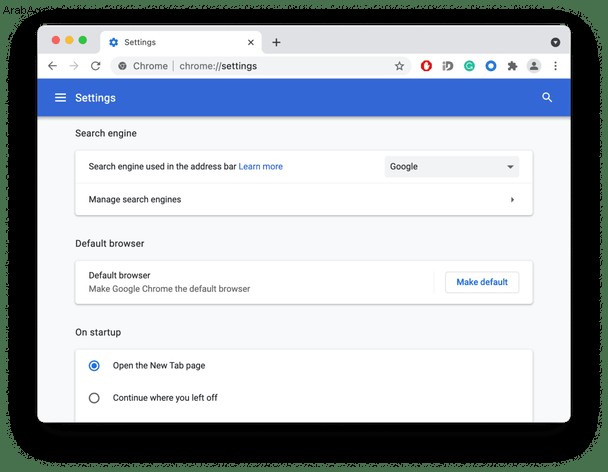Select the Settings browser tab

click(x=181, y=42)
